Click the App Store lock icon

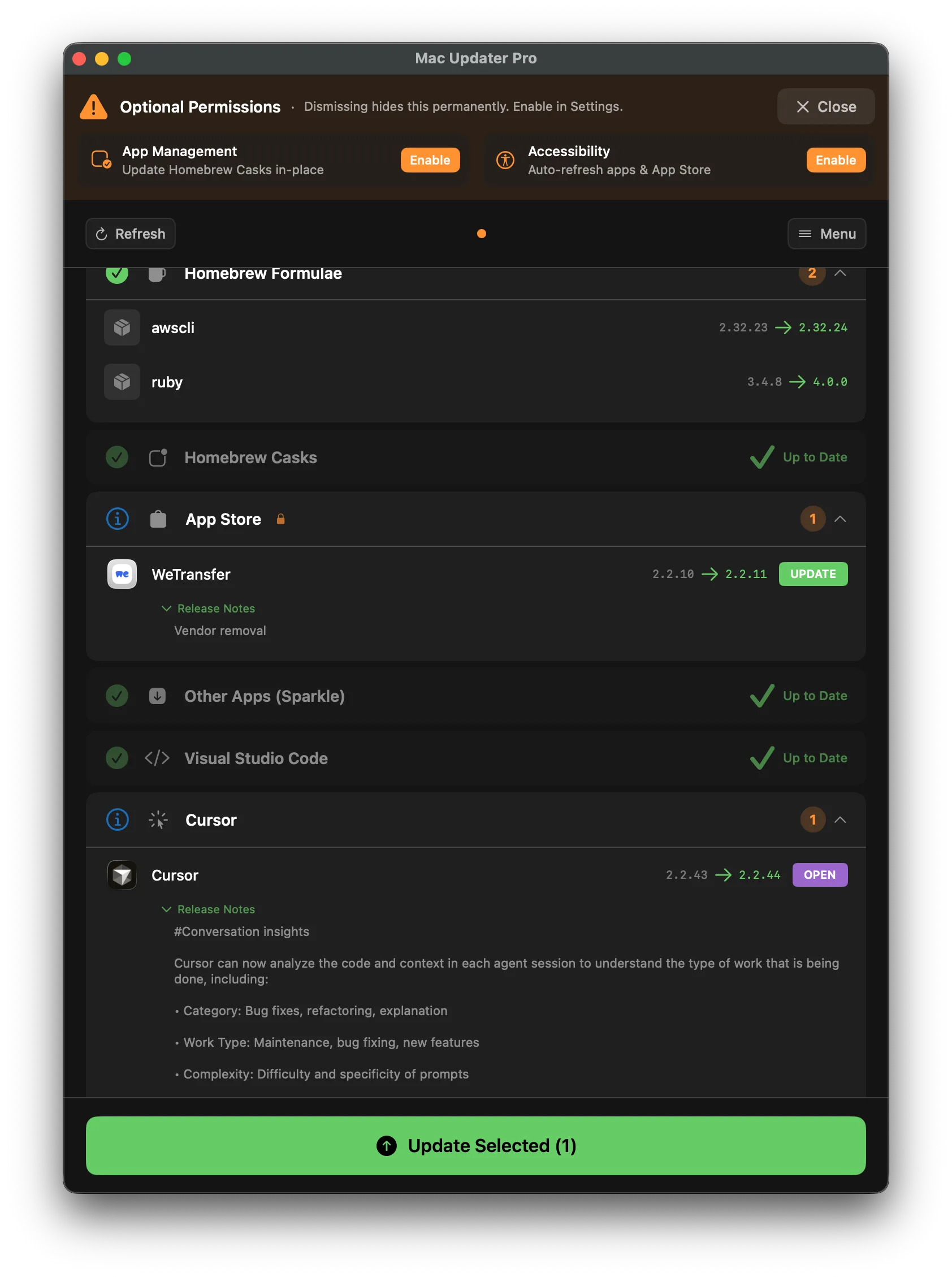pos(280,519)
